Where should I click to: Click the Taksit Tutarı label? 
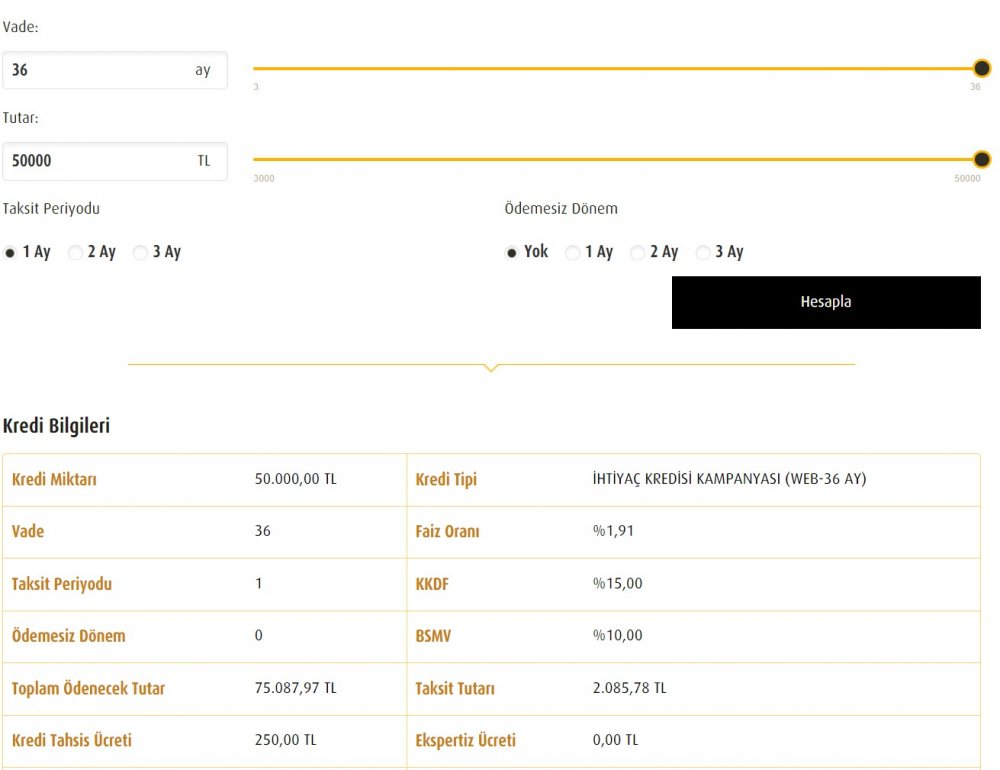[x=455, y=688]
